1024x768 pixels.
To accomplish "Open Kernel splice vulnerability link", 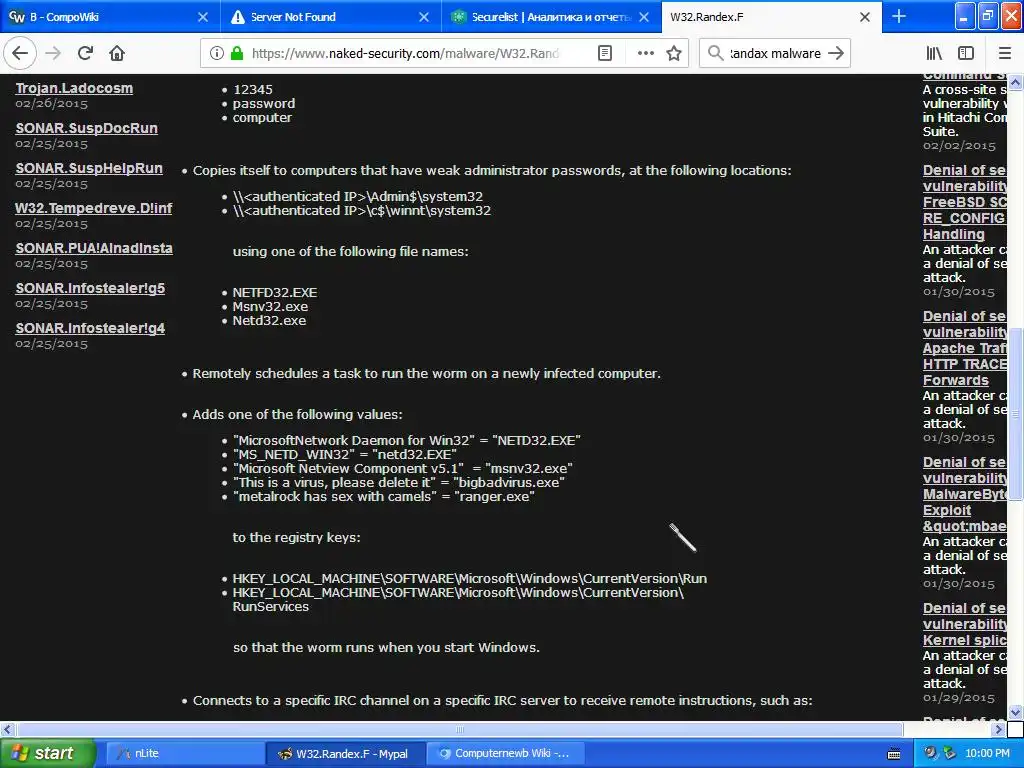I will tap(965, 624).
